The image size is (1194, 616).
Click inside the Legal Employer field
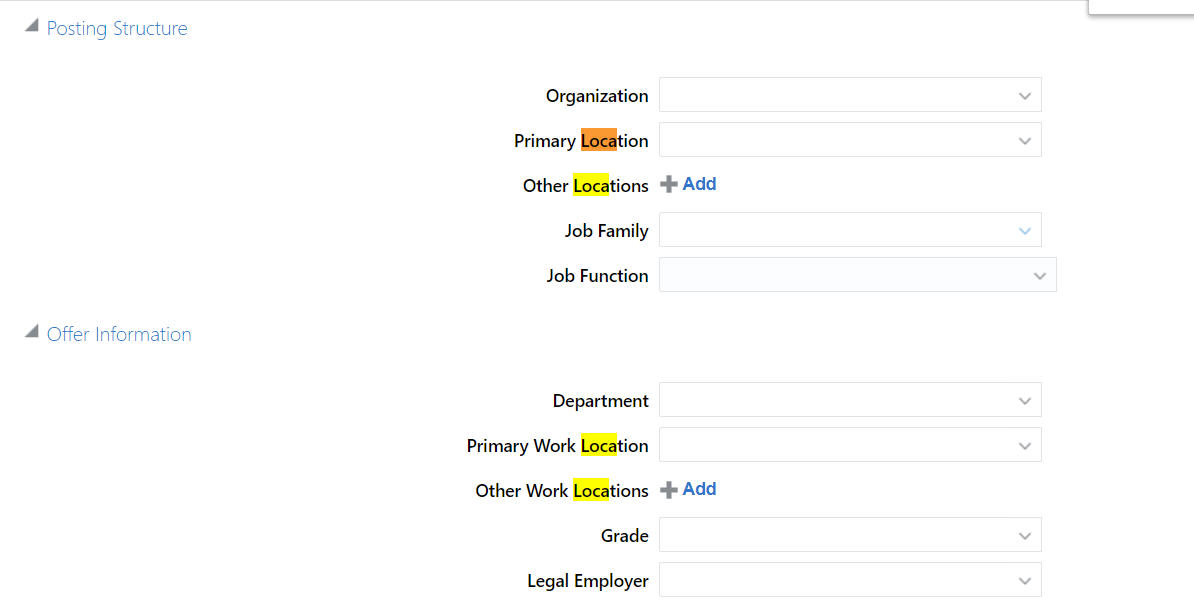850,580
